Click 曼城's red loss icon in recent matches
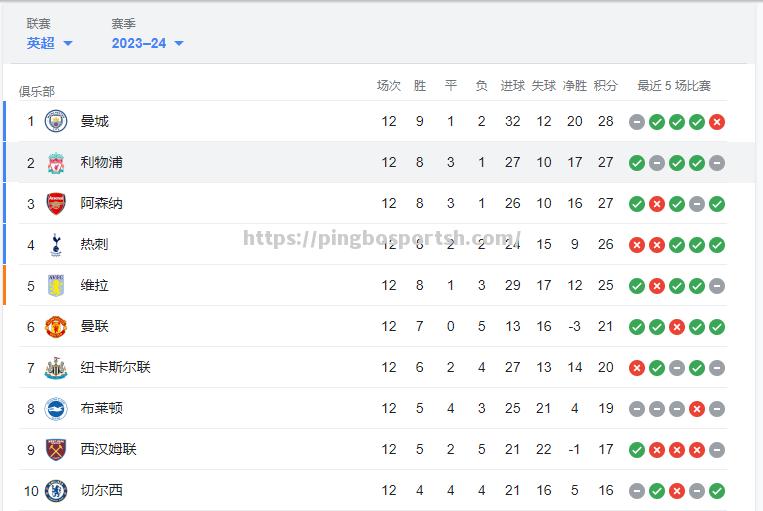 click(x=717, y=122)
